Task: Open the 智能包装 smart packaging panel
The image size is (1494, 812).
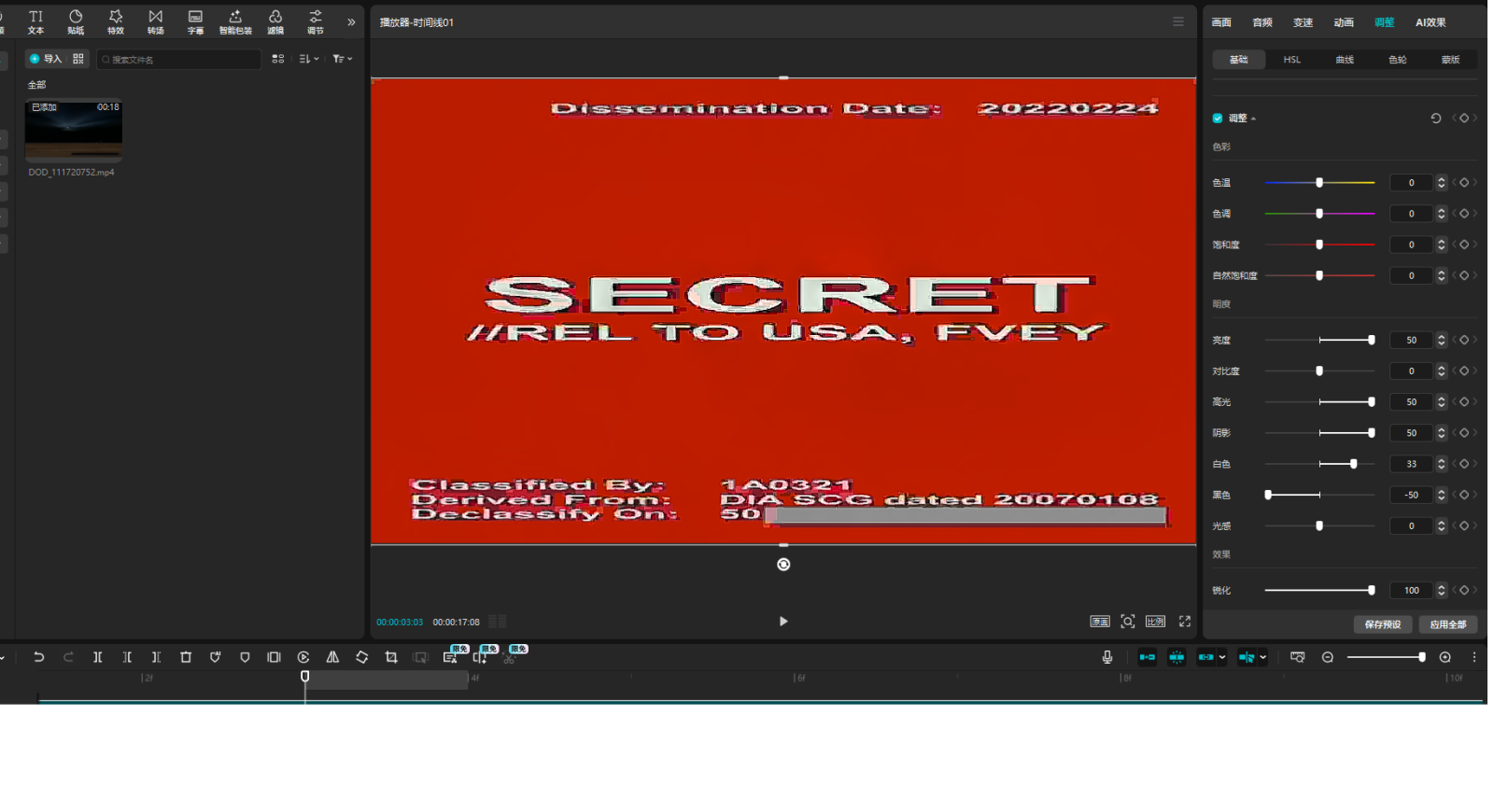Action: coord(235,21)
